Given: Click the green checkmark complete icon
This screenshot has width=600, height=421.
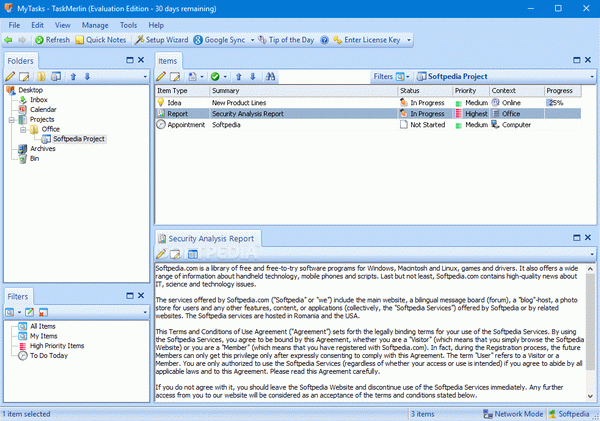Looking at the screenshot, I should 215,77.
